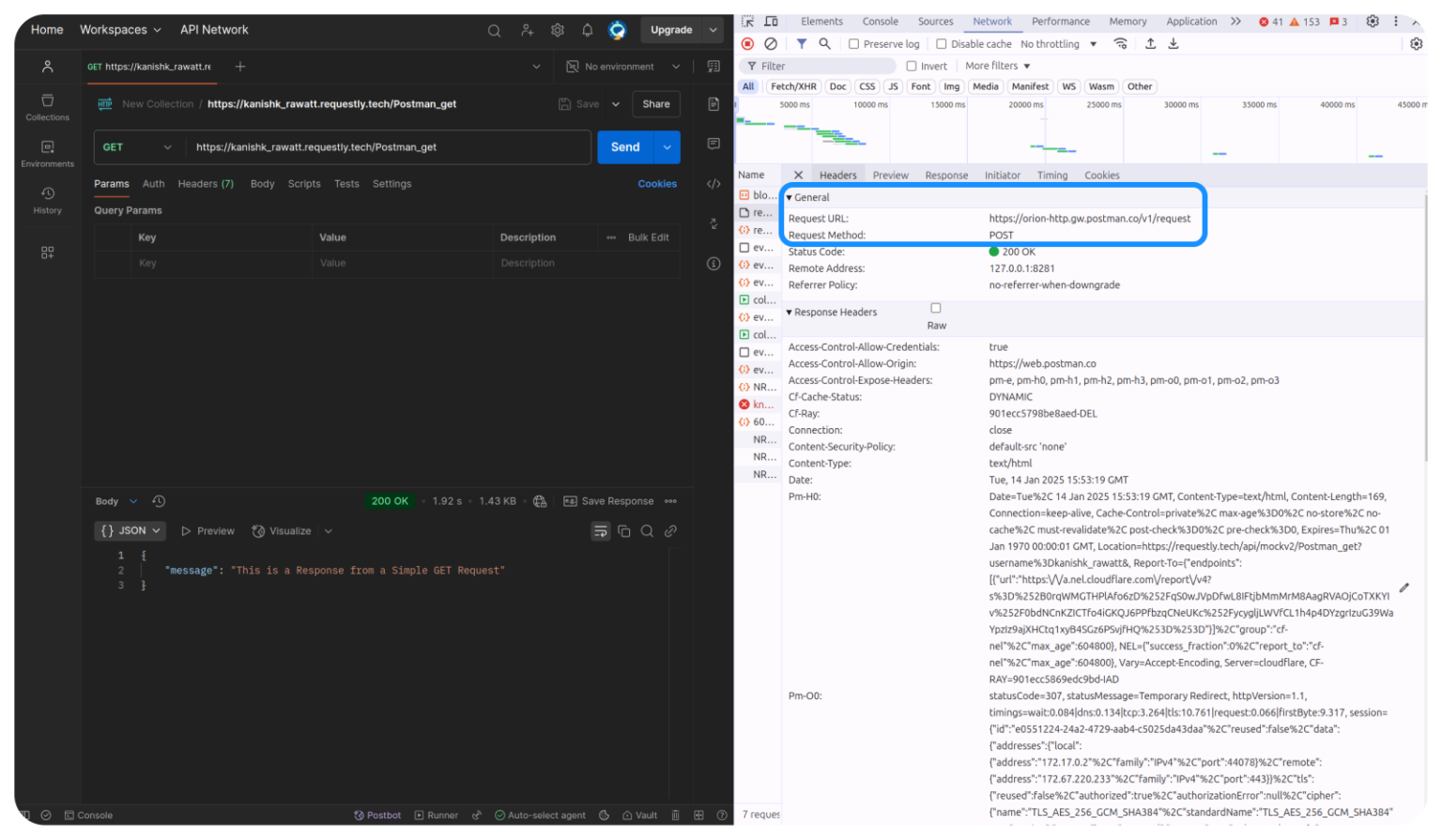Click the Send button
Viewport: 1442px width, 840px height.
point(623,146)
